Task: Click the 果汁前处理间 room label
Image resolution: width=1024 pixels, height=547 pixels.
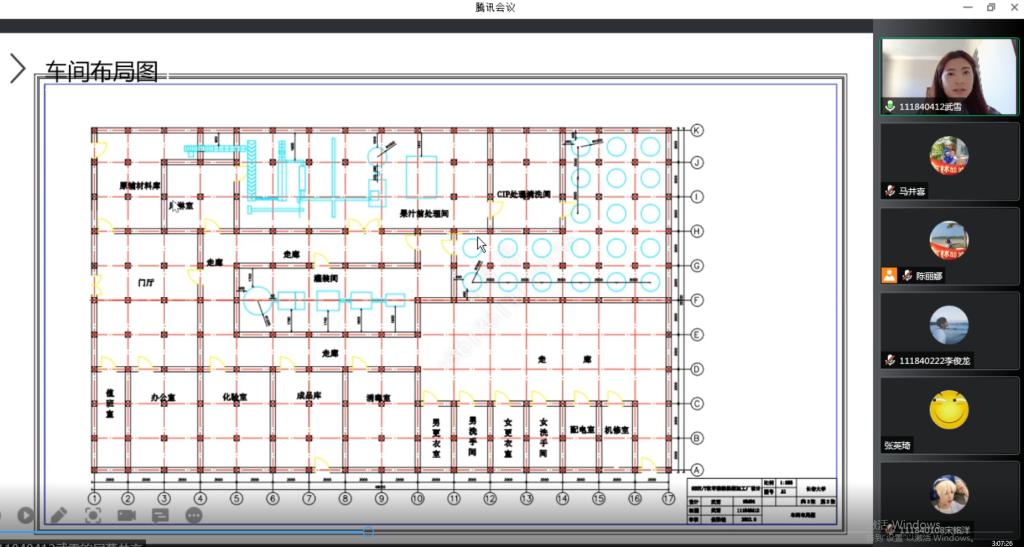Action: click(x=424, y=213)
